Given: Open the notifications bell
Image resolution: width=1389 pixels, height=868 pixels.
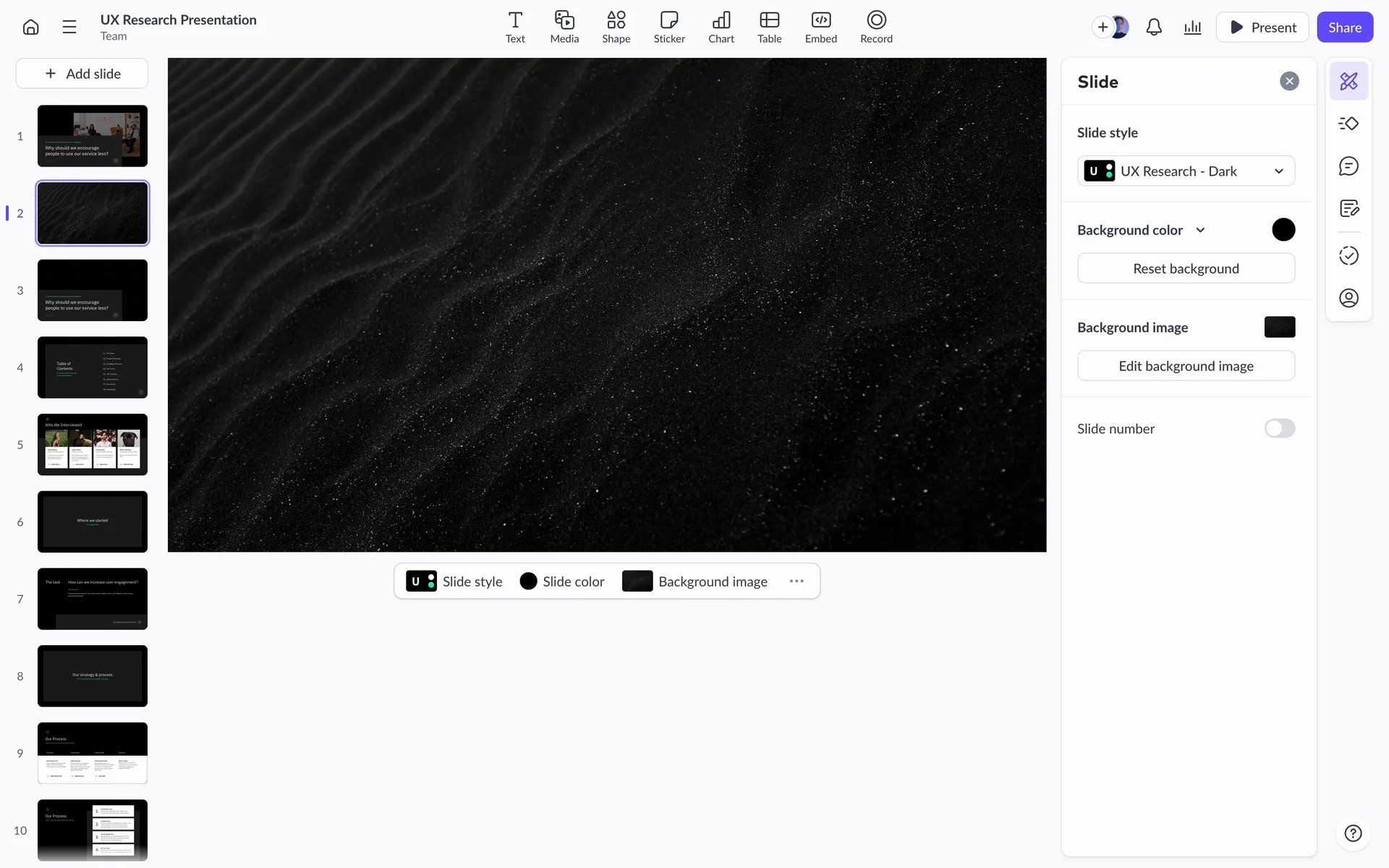Looking at the screenshot, I should click(x=1154, y=27).
